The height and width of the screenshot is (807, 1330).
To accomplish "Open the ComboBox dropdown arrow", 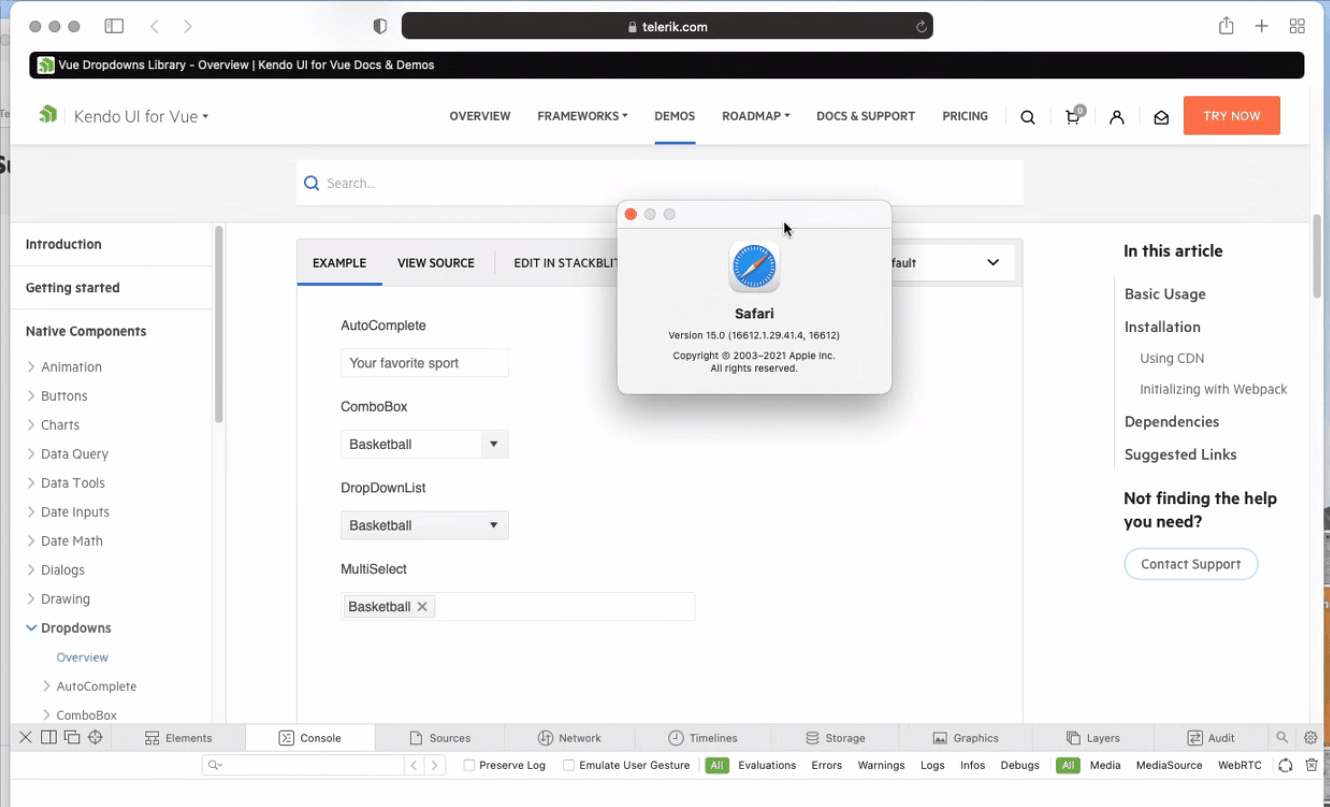I will click(x=493, y=444).
